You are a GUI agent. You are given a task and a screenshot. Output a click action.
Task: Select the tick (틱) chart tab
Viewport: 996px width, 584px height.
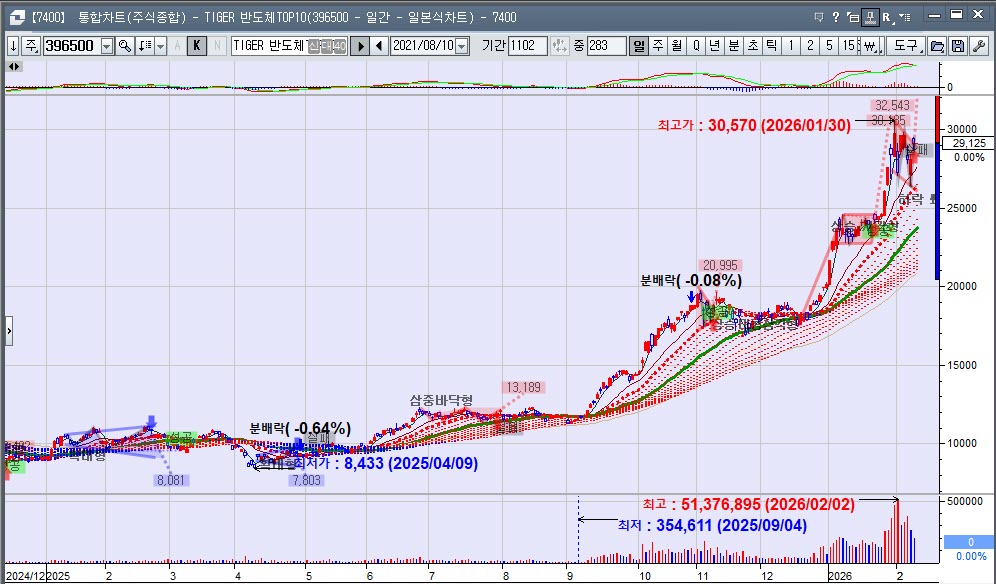point(771,46)
